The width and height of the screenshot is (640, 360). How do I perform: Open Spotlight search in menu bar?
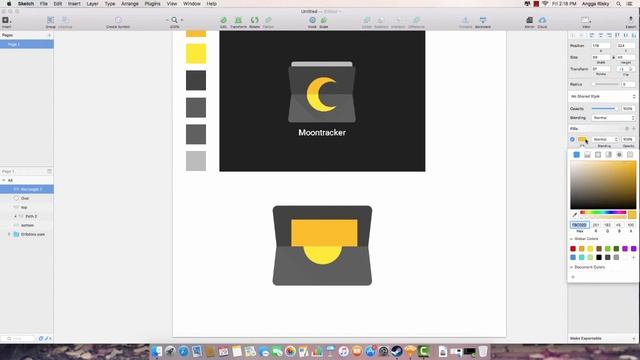(x=619, y=4)
